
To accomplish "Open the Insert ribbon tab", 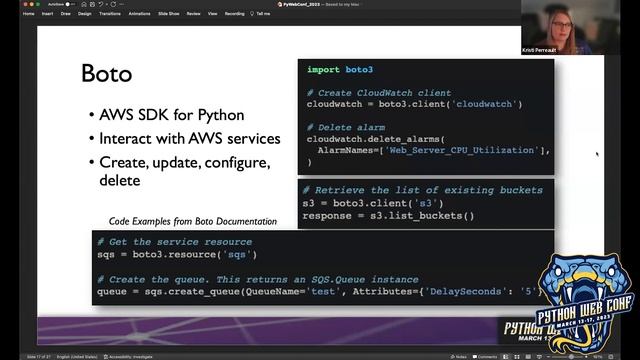I will click(47, 14).
